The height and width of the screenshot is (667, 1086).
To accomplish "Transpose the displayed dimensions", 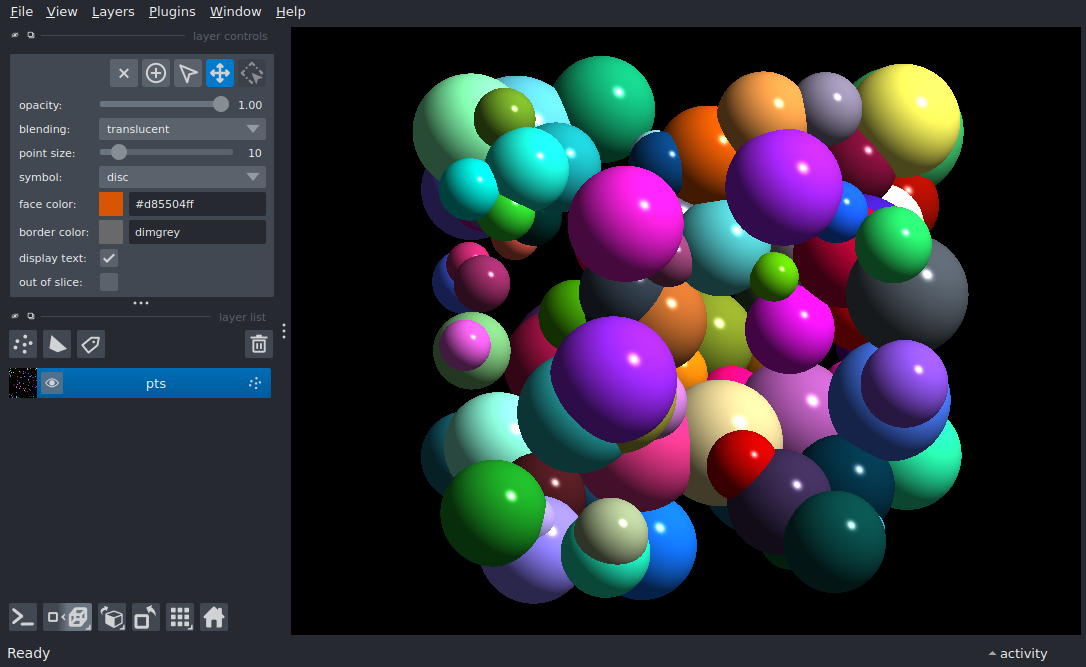I will (145, 617).
